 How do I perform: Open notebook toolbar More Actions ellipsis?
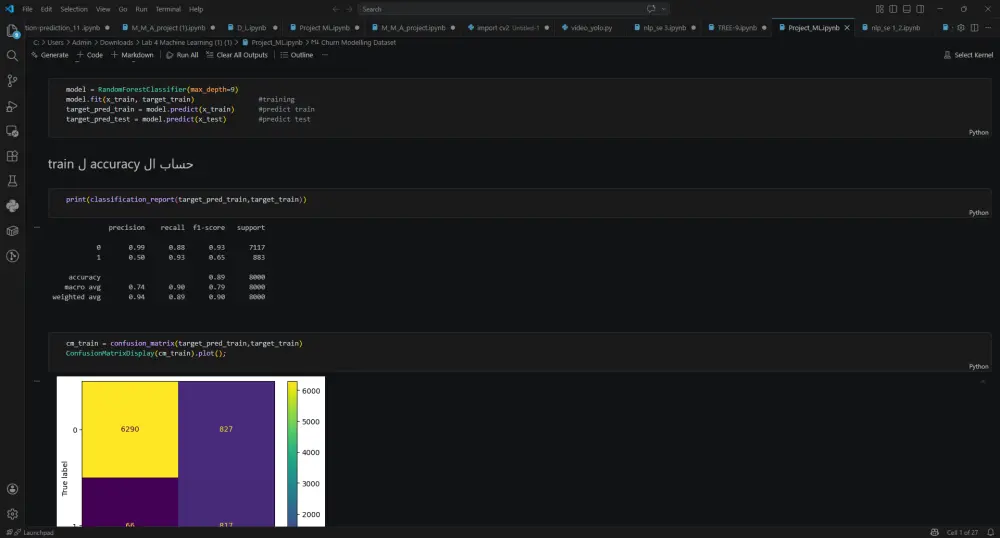pos(325,55)
